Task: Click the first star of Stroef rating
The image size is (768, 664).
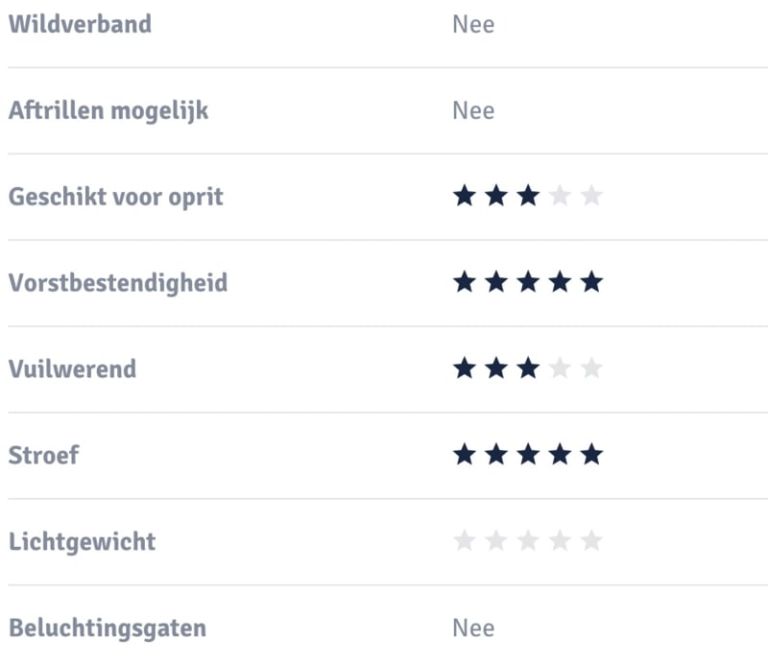Action: (464, 455)
